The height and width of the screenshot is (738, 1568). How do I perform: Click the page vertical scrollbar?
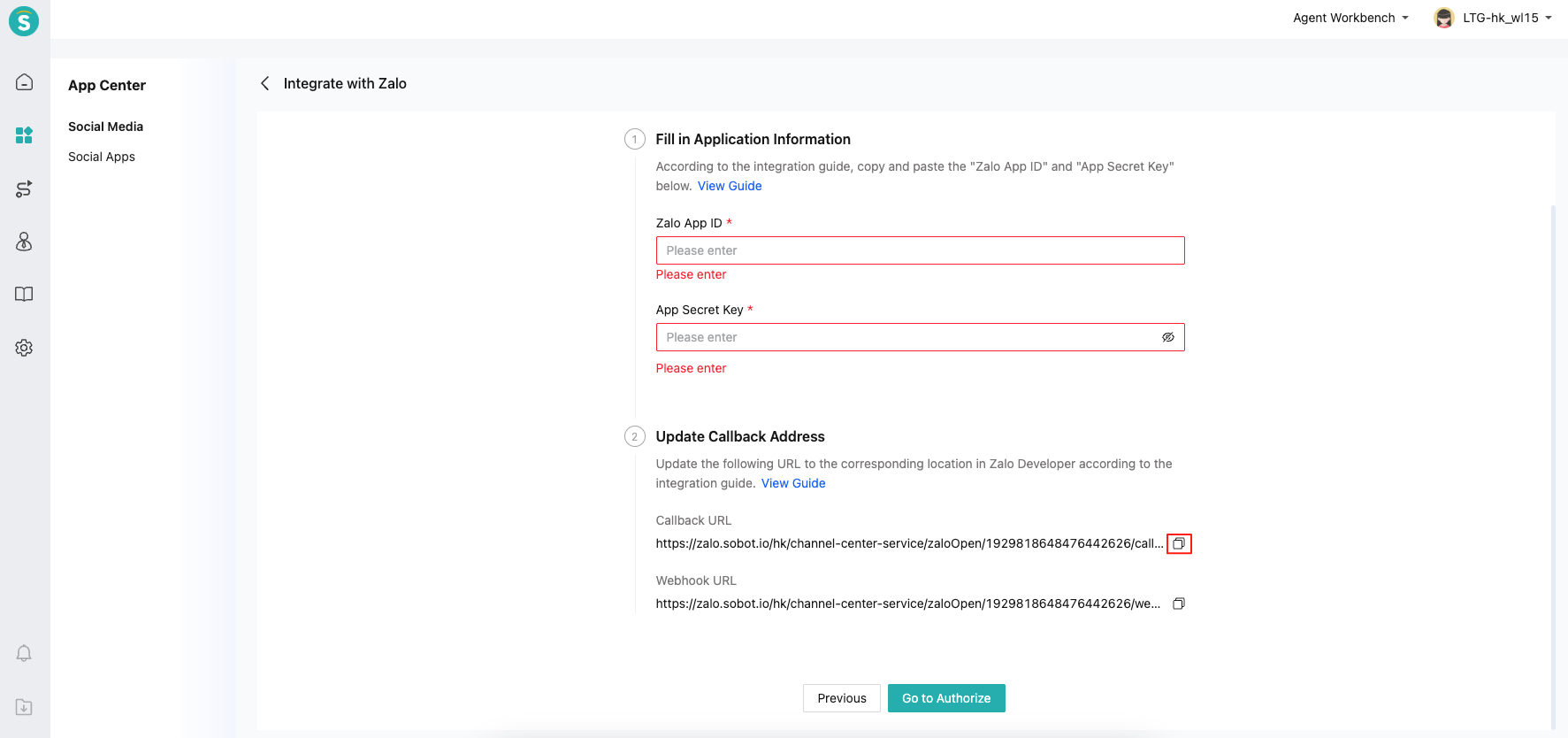pos(1553,467)
